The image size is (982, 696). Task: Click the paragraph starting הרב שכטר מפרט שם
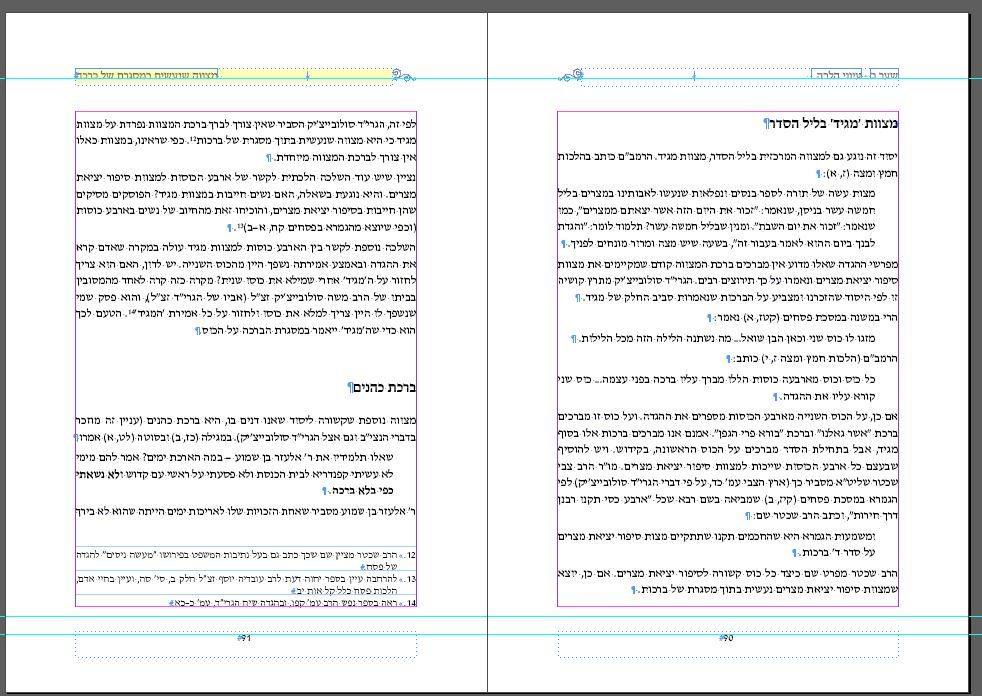[x=728, y=581]
